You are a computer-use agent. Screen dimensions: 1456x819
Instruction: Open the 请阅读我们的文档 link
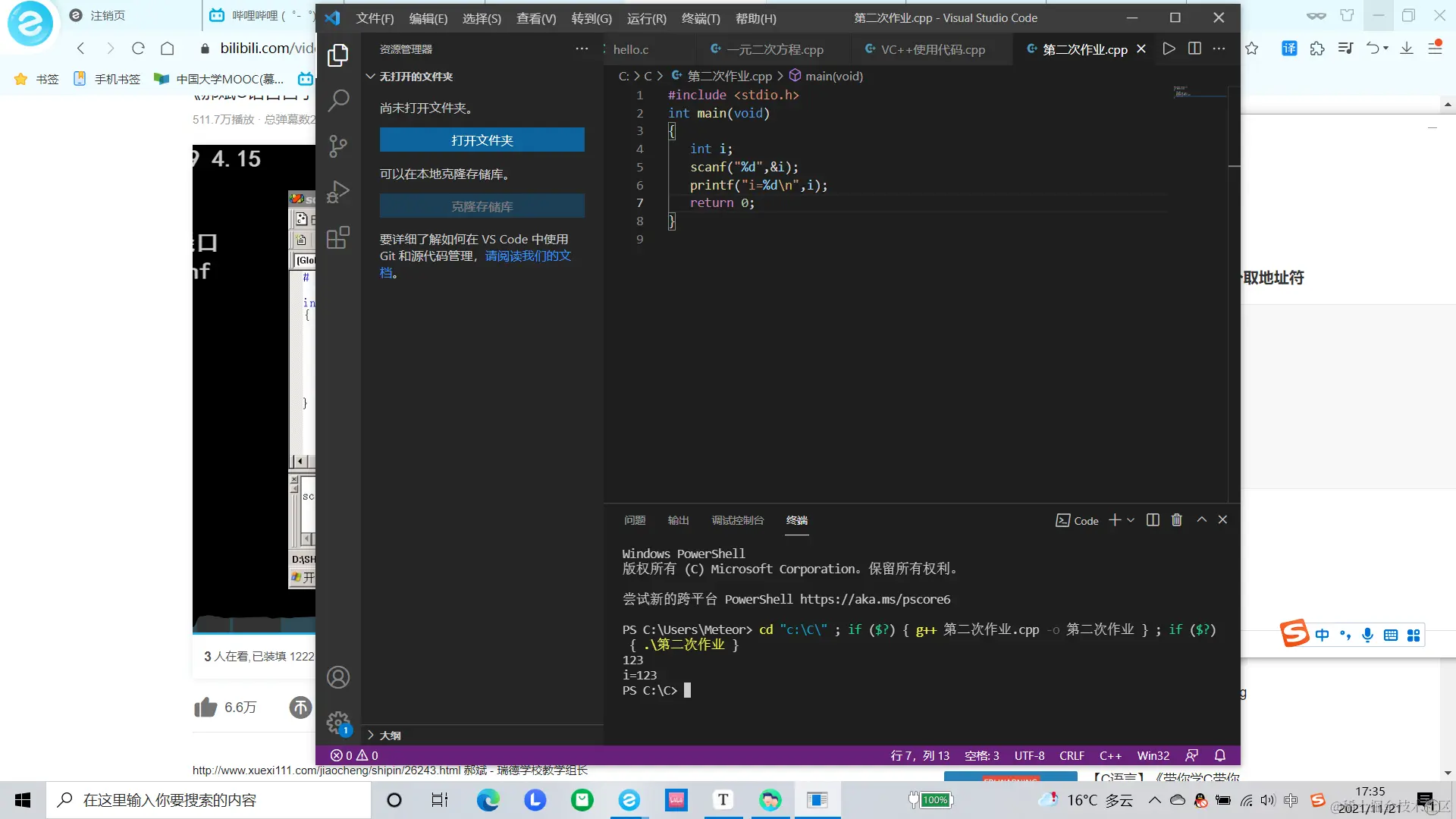pyautogui.click(x=528, y=256)
